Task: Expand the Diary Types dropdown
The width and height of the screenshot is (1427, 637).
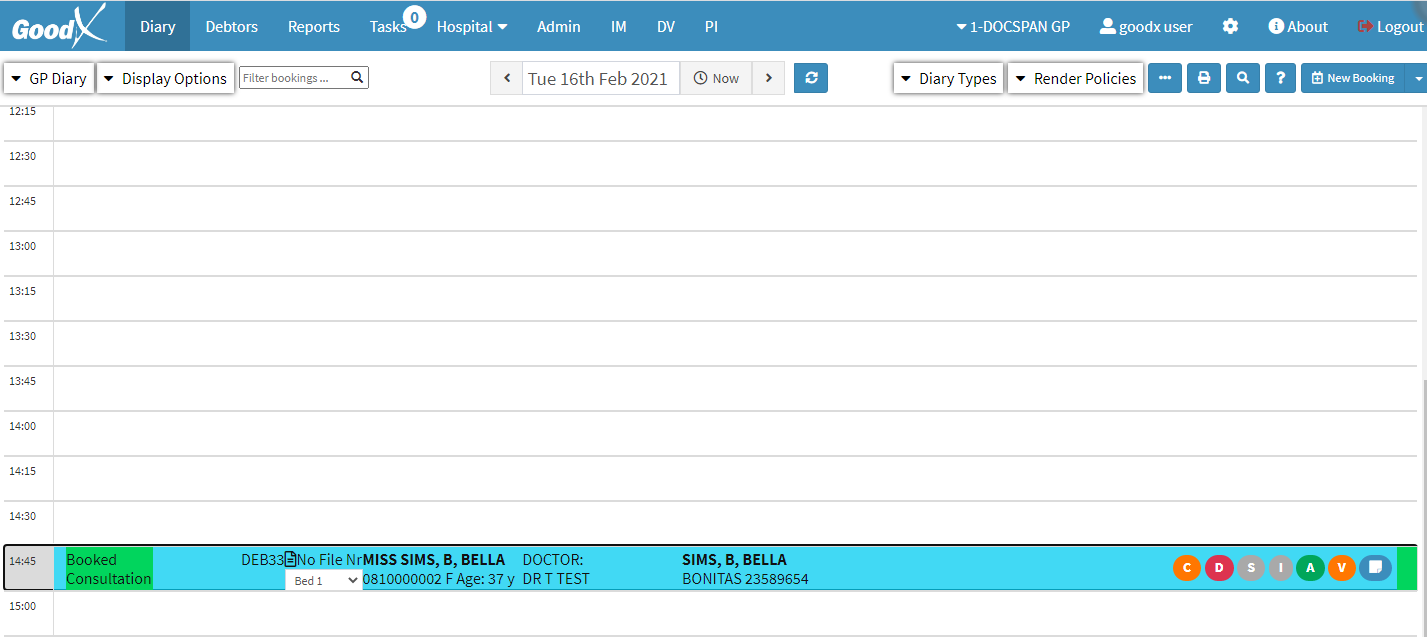Action: pos(948,78)
